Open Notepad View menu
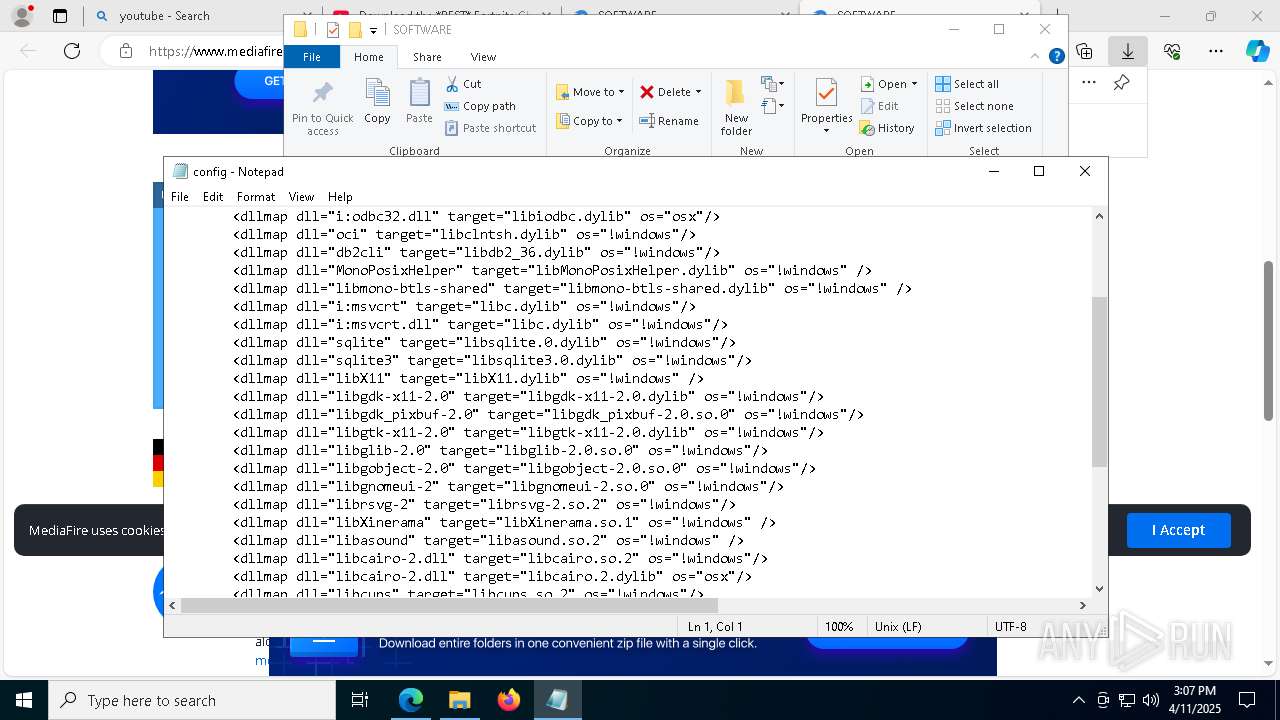 (x=301, y=197)
